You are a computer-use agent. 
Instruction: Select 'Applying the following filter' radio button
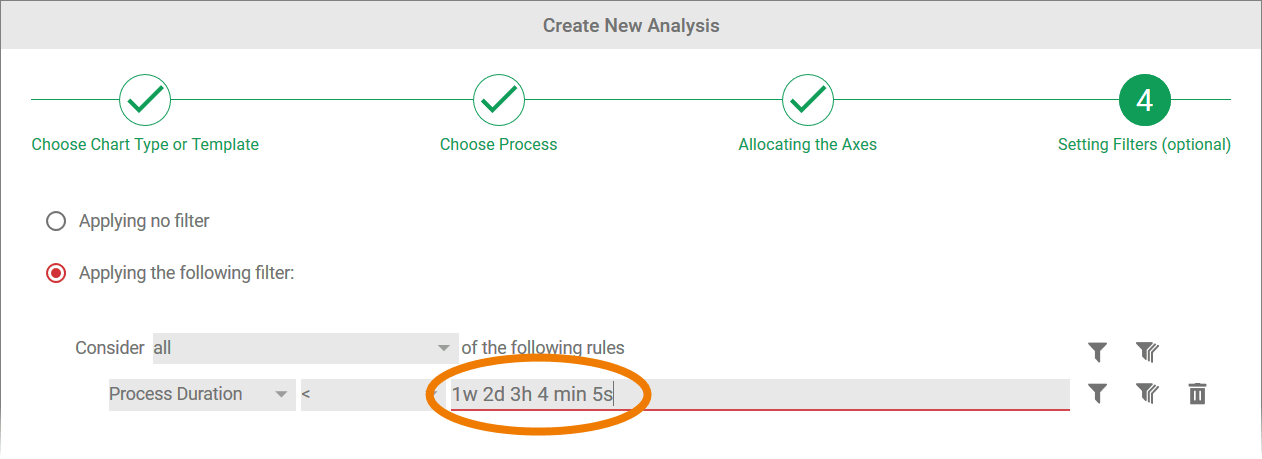[56, 273]
